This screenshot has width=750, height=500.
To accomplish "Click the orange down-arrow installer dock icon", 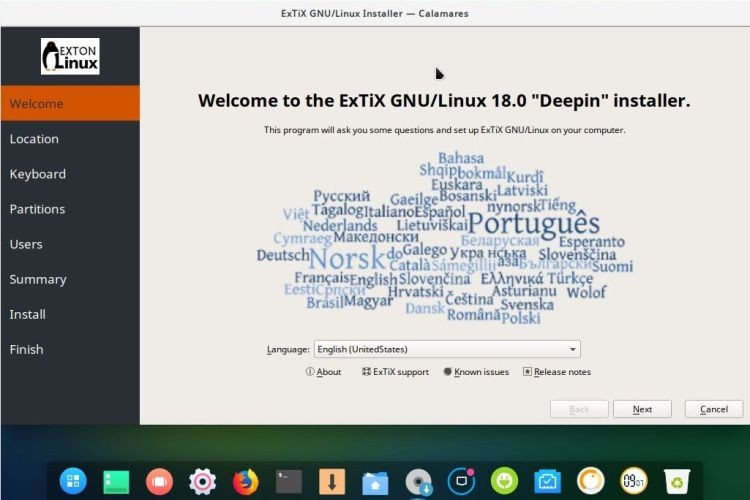I will click(x=331, y=481).
